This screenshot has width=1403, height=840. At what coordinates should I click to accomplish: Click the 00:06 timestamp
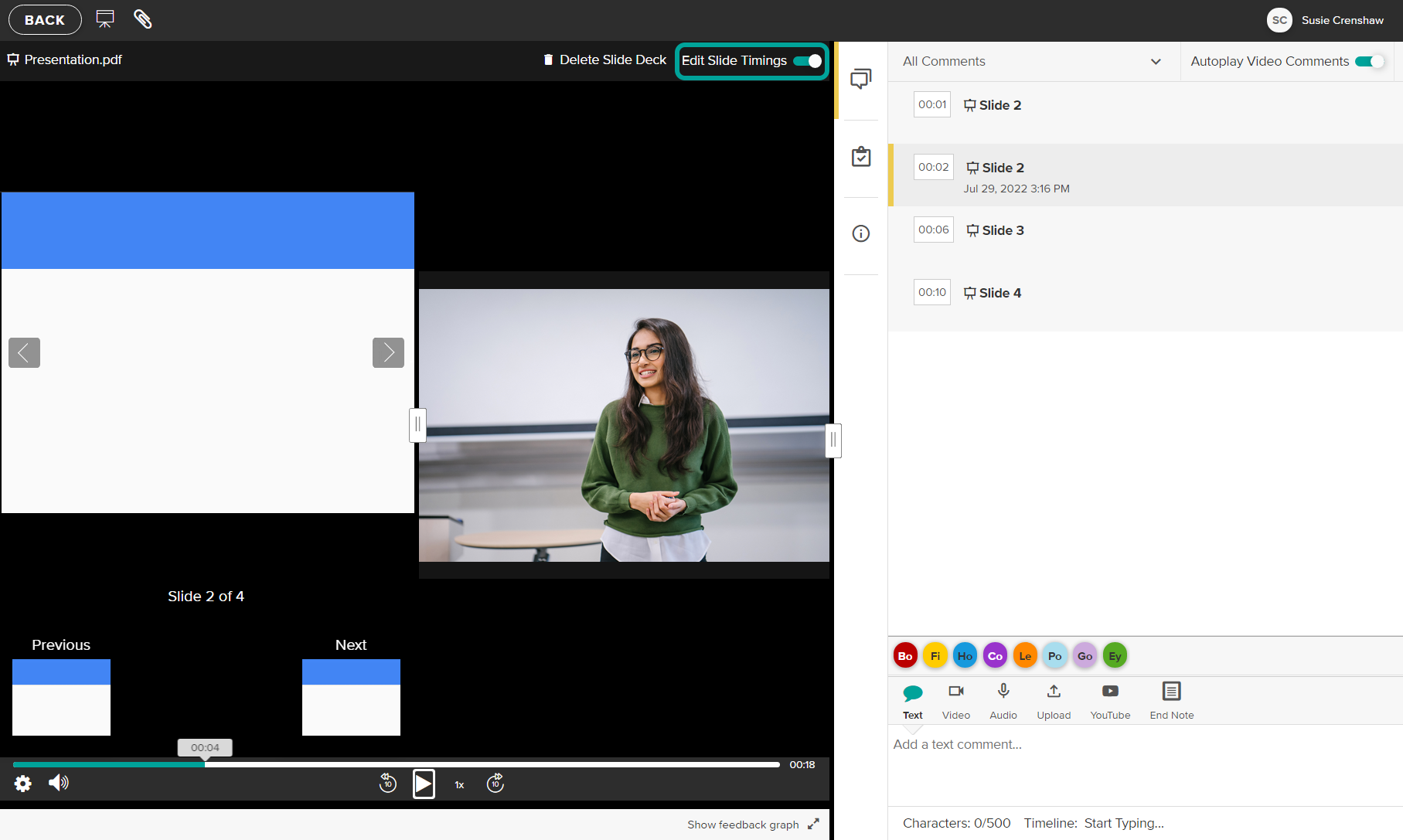click(934, 230)
